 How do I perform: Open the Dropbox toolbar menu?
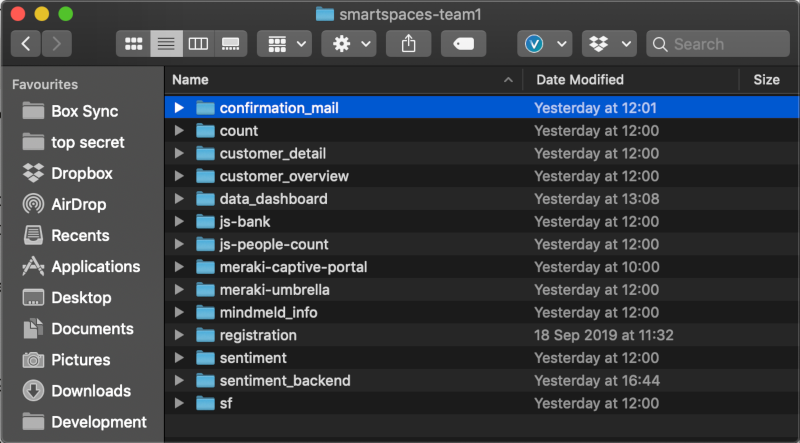point(609,44)
